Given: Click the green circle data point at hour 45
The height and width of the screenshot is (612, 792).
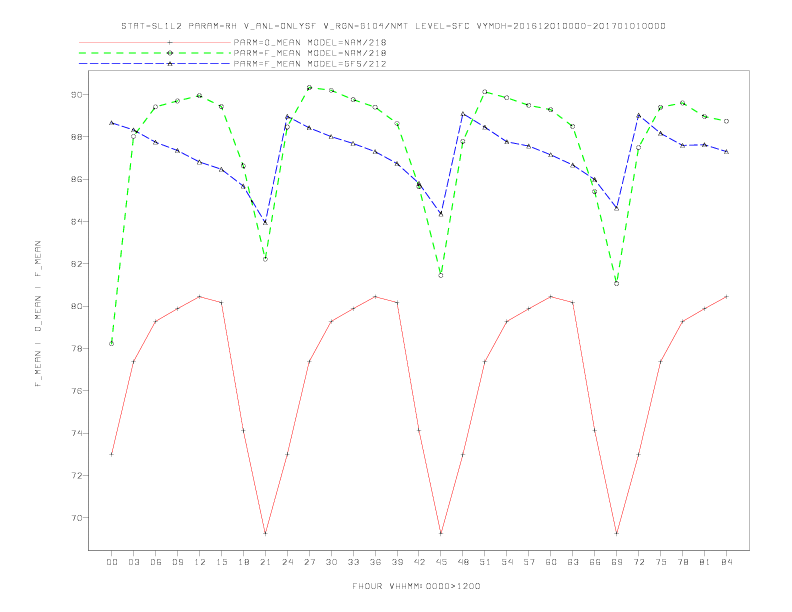Looking at the screenshot, I should coord(441,275).
